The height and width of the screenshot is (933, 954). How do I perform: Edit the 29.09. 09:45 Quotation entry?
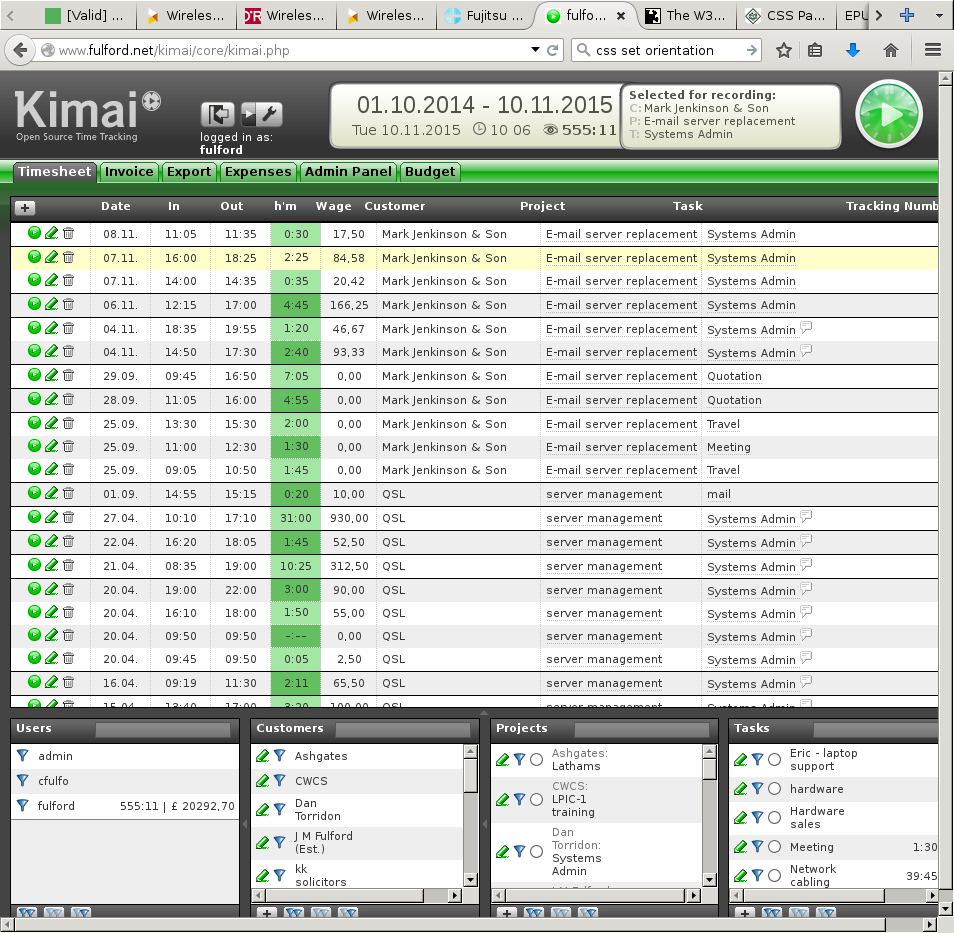pyautogui.click(x=52, y=375)
